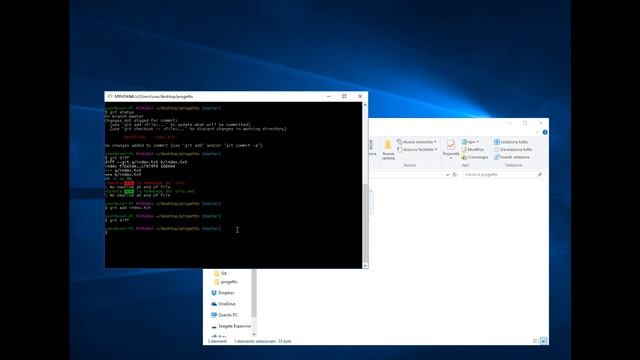Click the Proprietà icon in Explorer ribbon

click(x=451, y=145)
